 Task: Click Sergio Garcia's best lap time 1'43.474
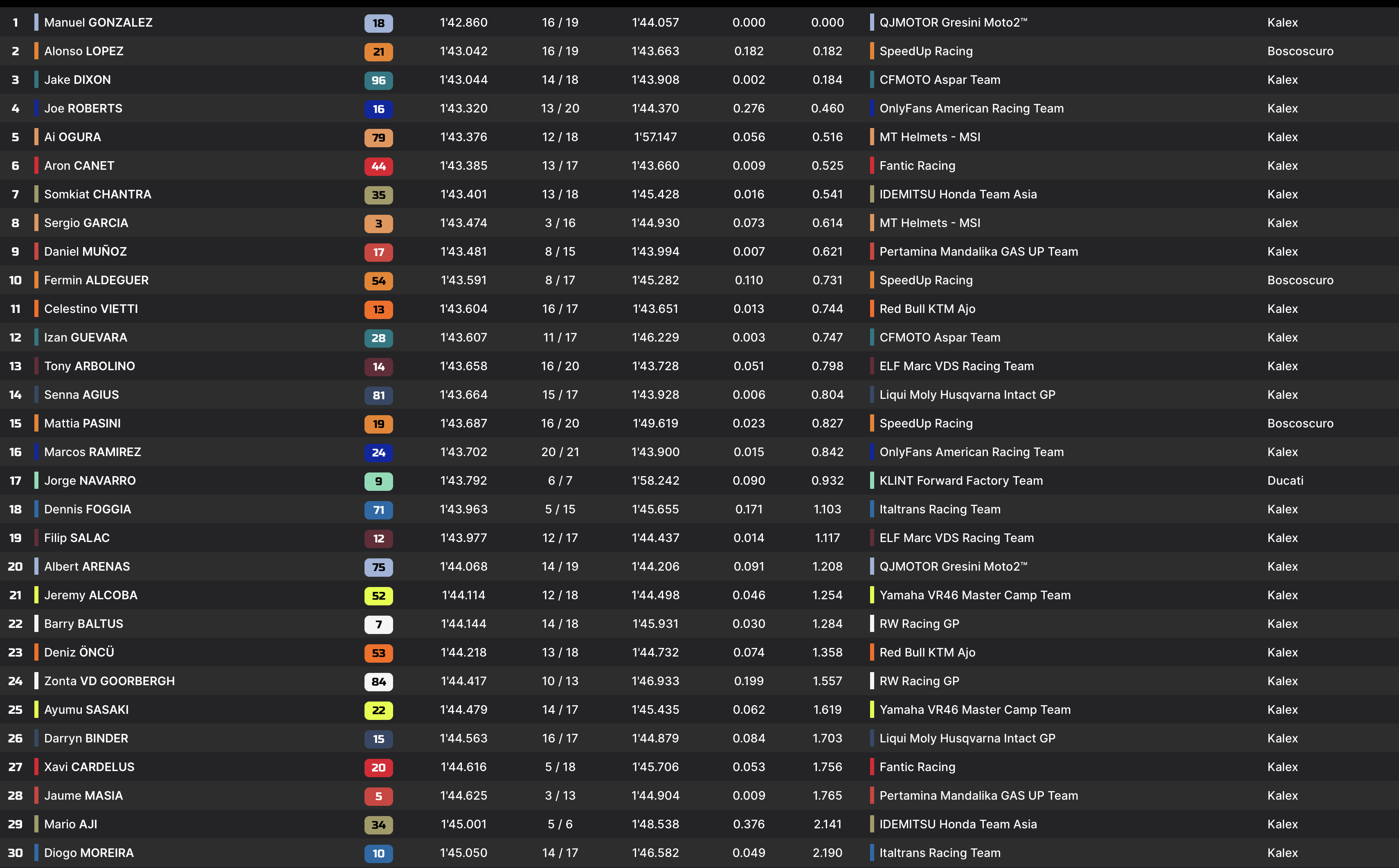(x=463, y=223)
